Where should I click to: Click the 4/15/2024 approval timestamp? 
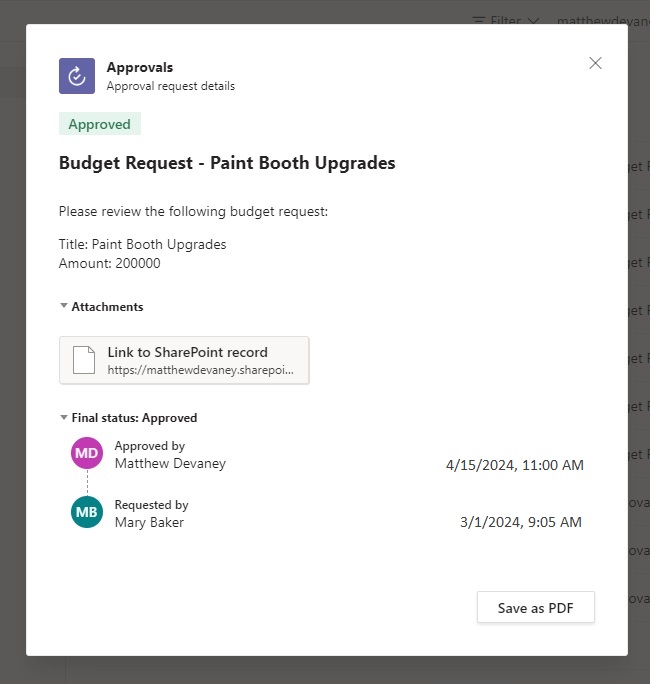(515, 465)
